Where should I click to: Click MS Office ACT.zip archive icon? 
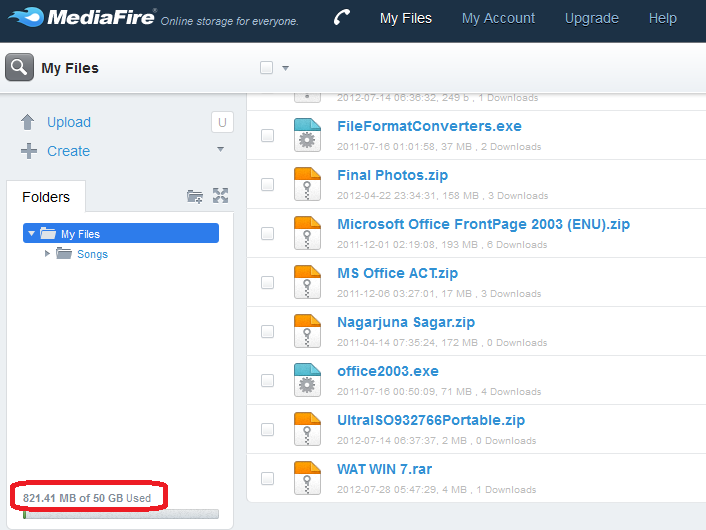pos(308,282)
